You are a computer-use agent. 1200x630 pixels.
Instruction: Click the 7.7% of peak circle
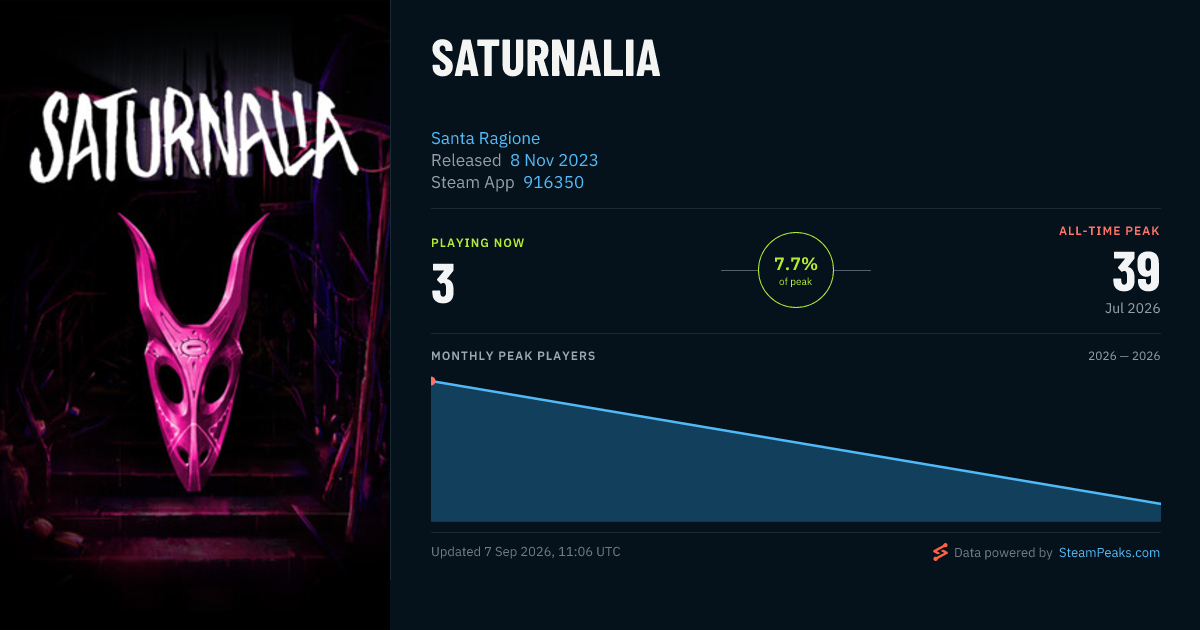point(796,270)
